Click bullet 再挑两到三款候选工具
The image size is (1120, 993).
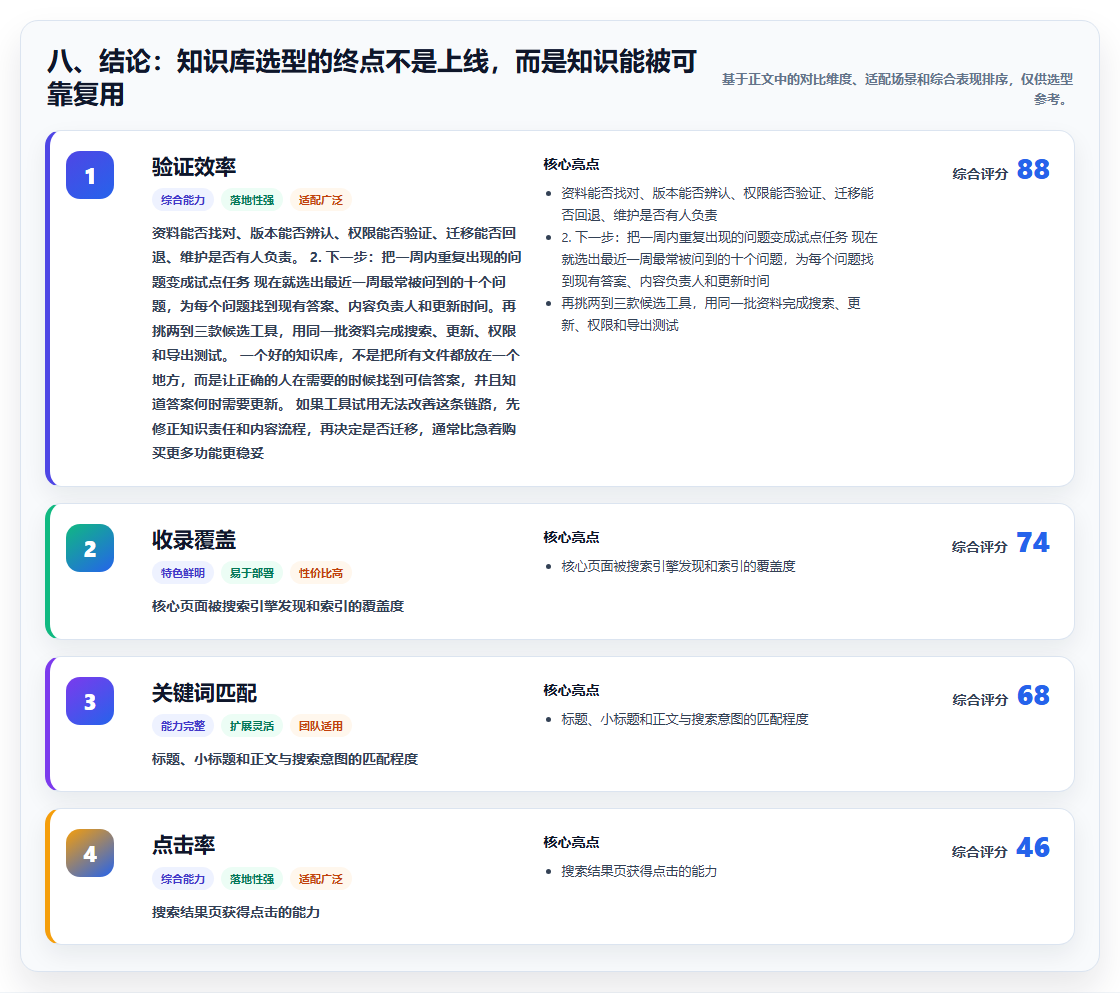[x=711, y=314]
